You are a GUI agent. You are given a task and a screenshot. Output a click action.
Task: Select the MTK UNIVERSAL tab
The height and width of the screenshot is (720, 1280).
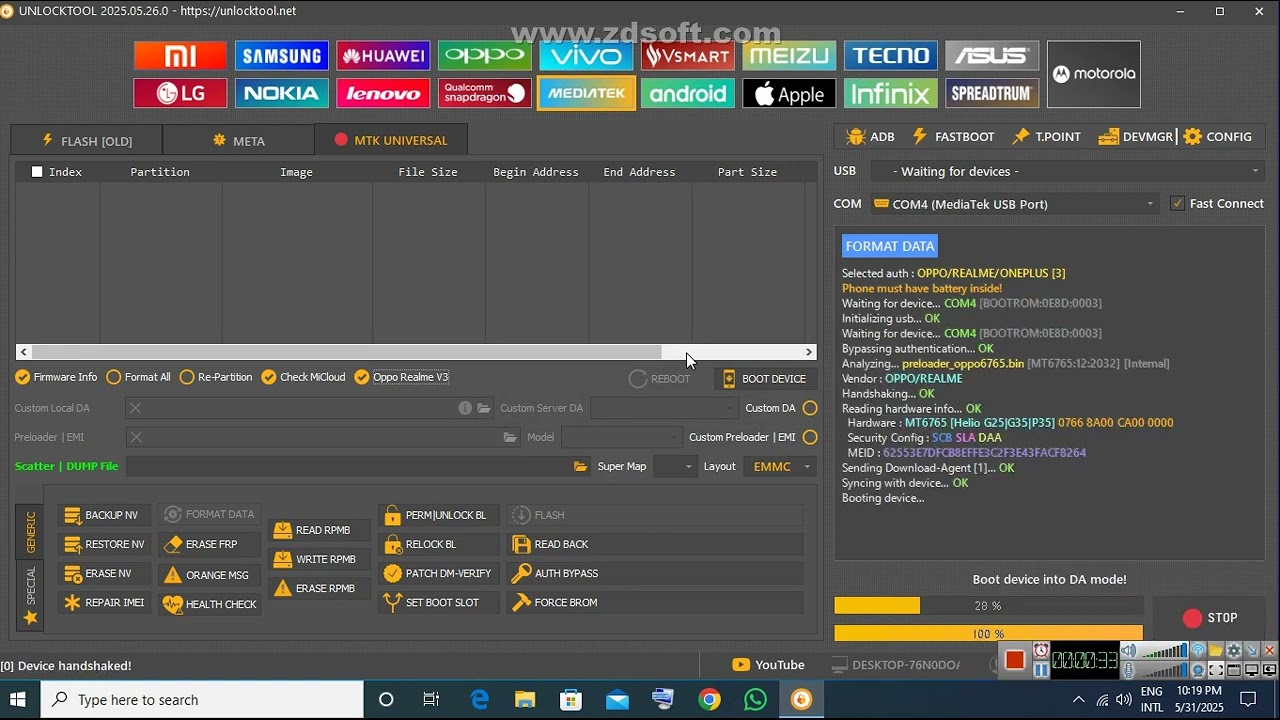pos(390,140)
